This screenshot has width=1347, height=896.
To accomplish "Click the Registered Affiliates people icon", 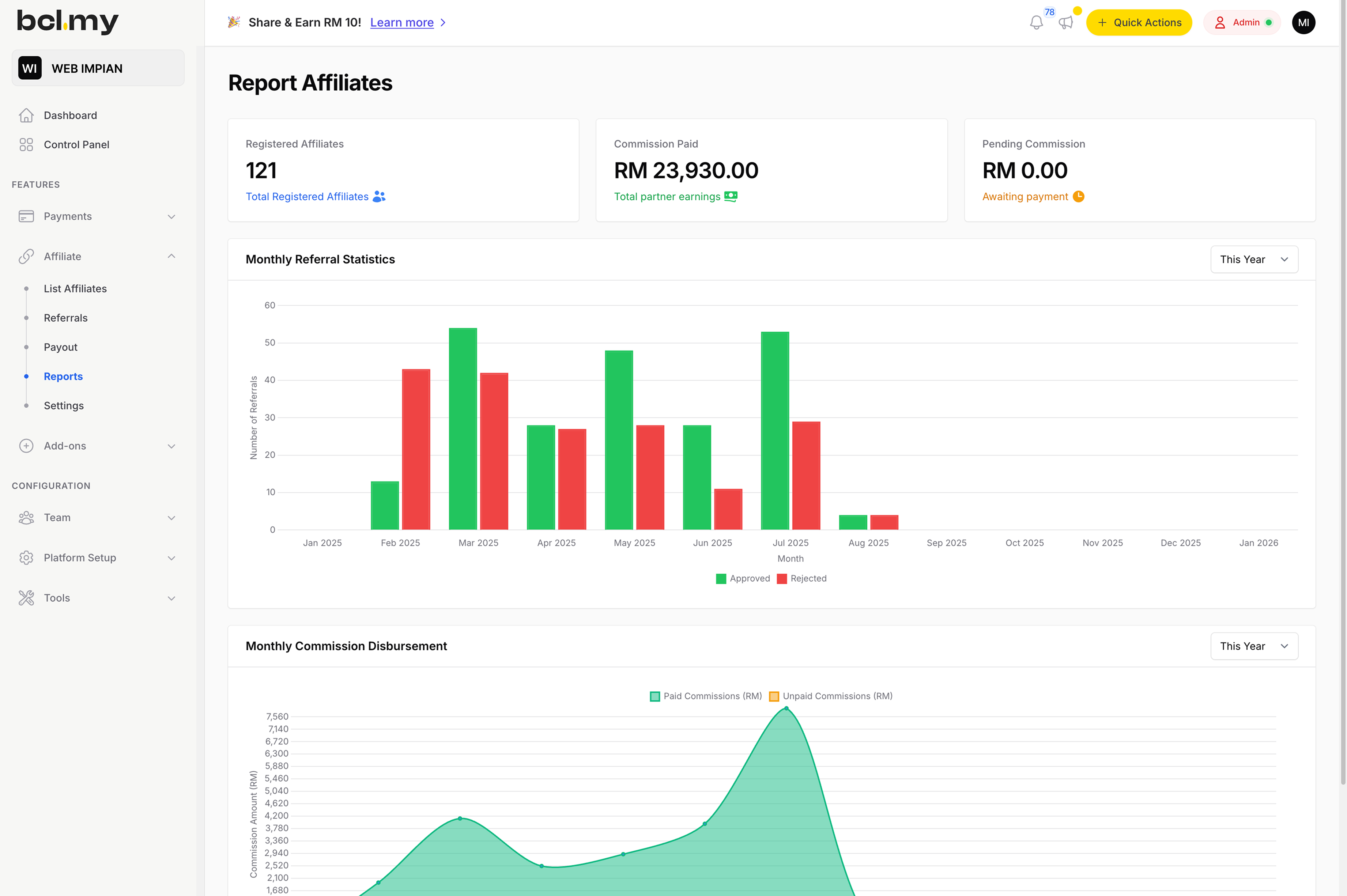I will tap(379, 197).
